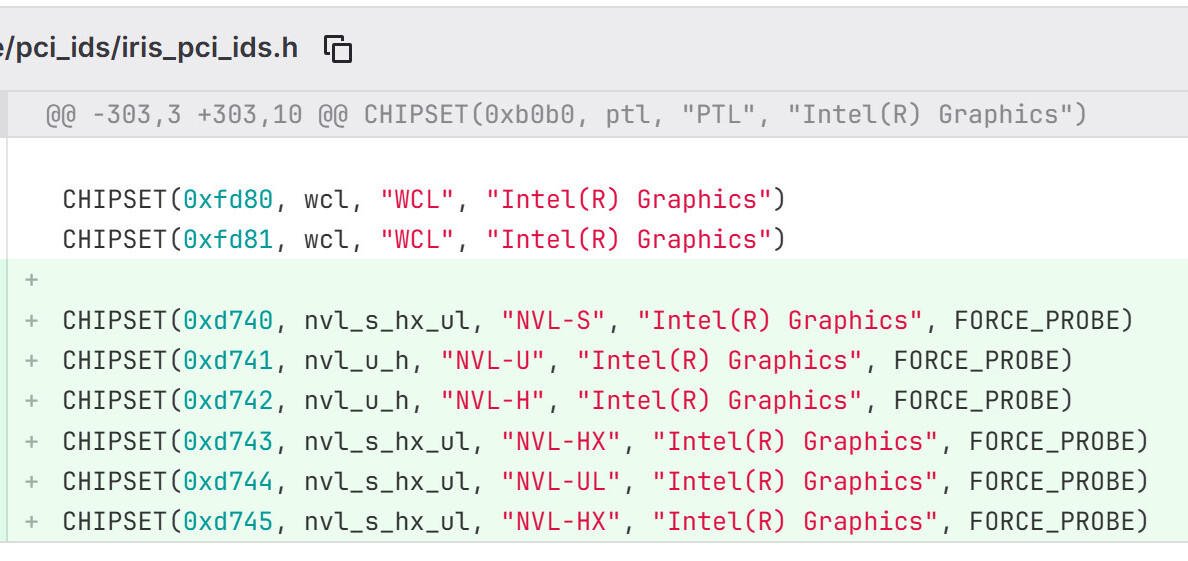Open the iris_pci_ids.h file path link
Viewport: 1188px width, 561px height.
150,48
